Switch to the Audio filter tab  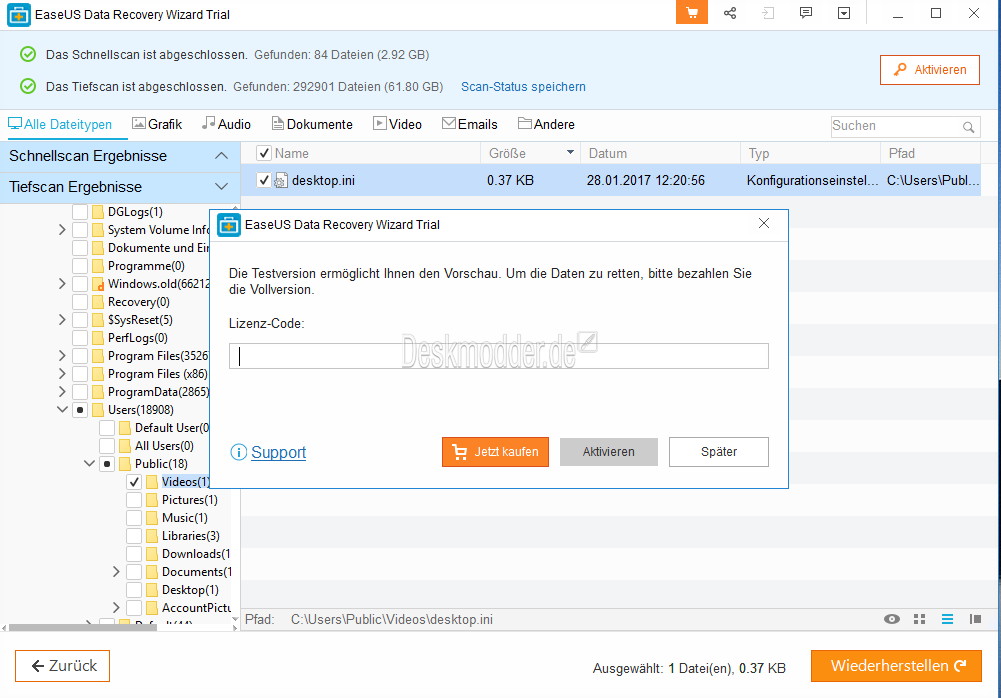click(x=227, y=124)
